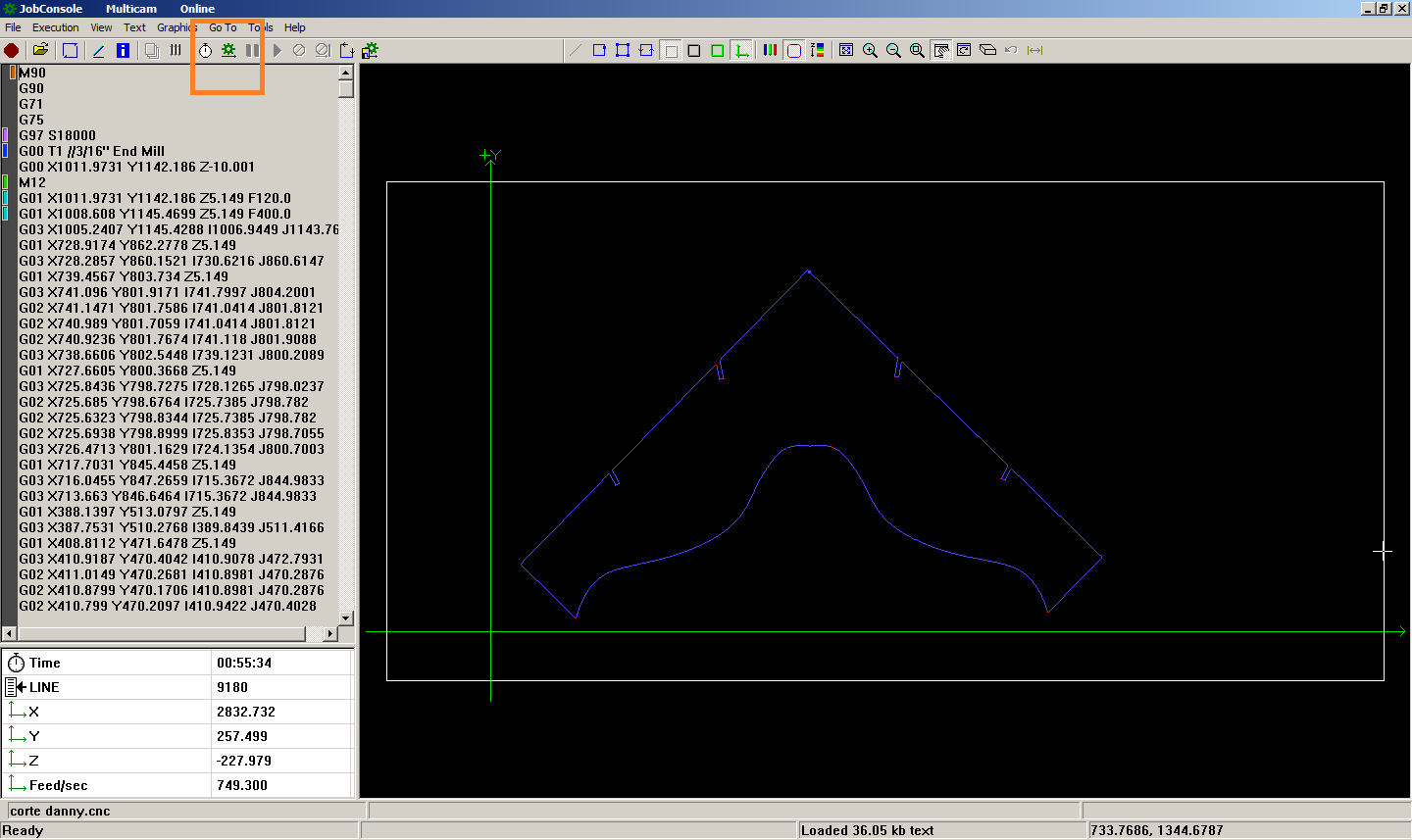Click the code list scroll down arrow
Screen dimensions: 1412x840
pos(345,618)
